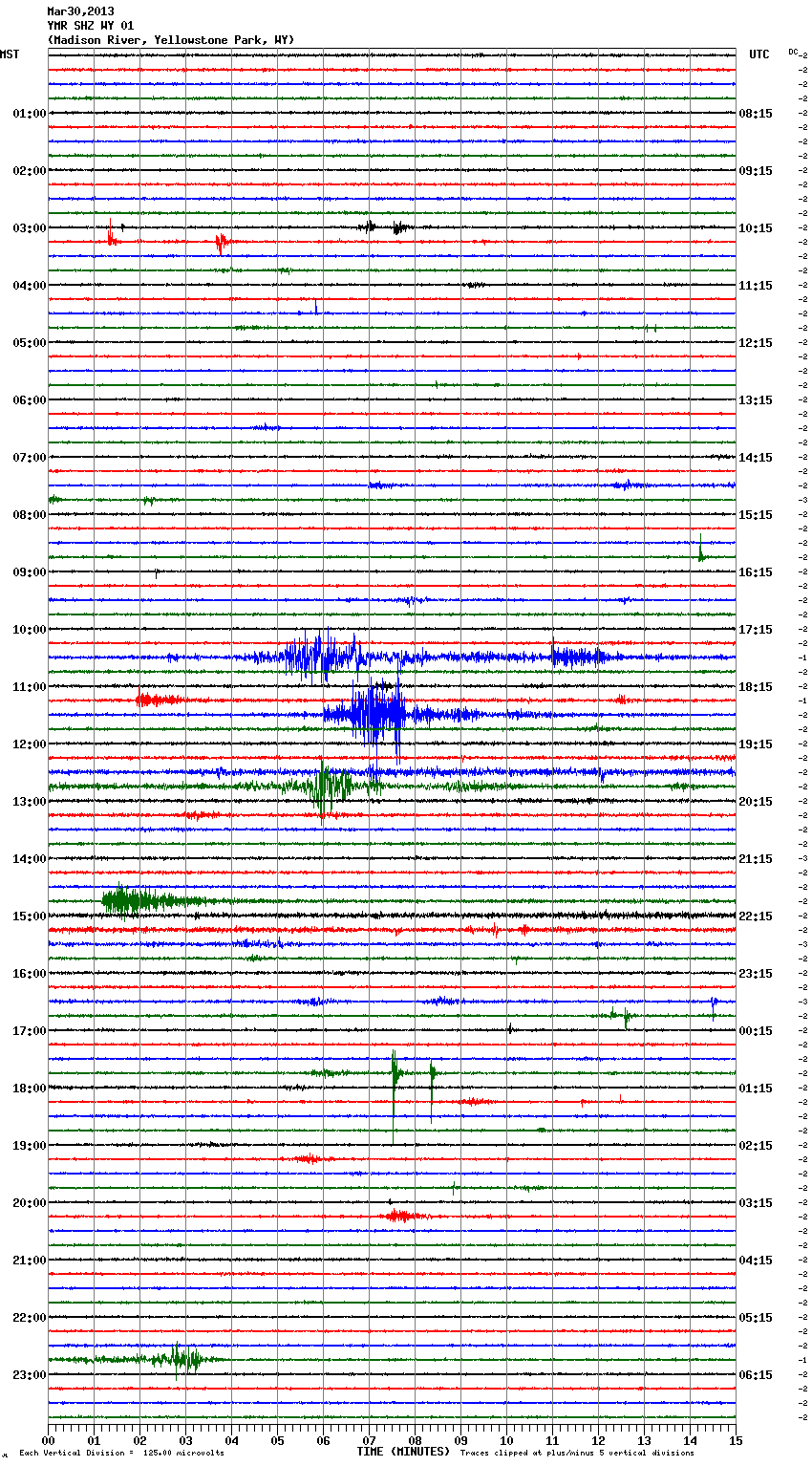Viewport: 812px width, 1466px height.
Task: Click the 05:15 UTC time label
Action: 756,1318
